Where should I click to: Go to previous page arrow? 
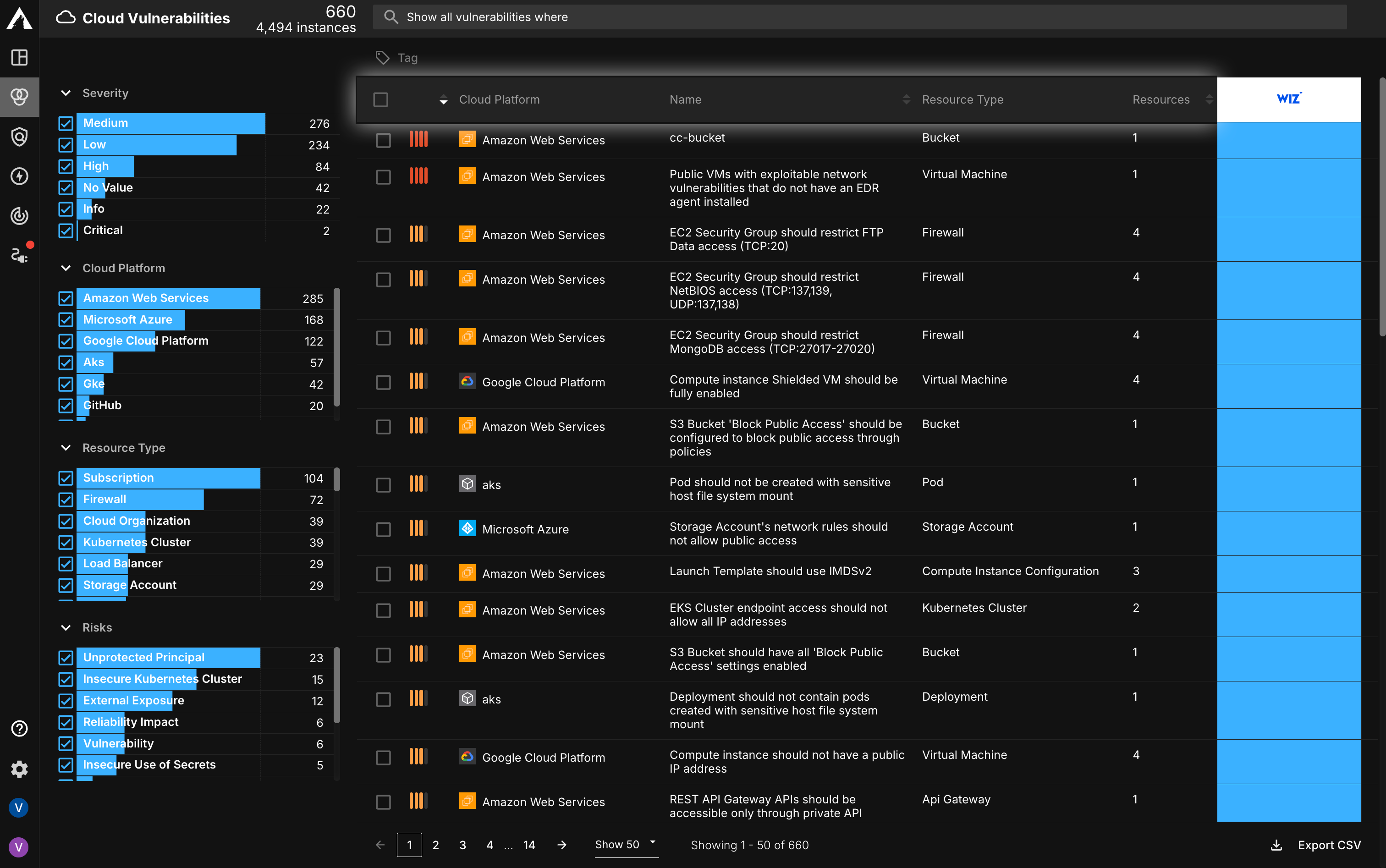click(380, 845)
